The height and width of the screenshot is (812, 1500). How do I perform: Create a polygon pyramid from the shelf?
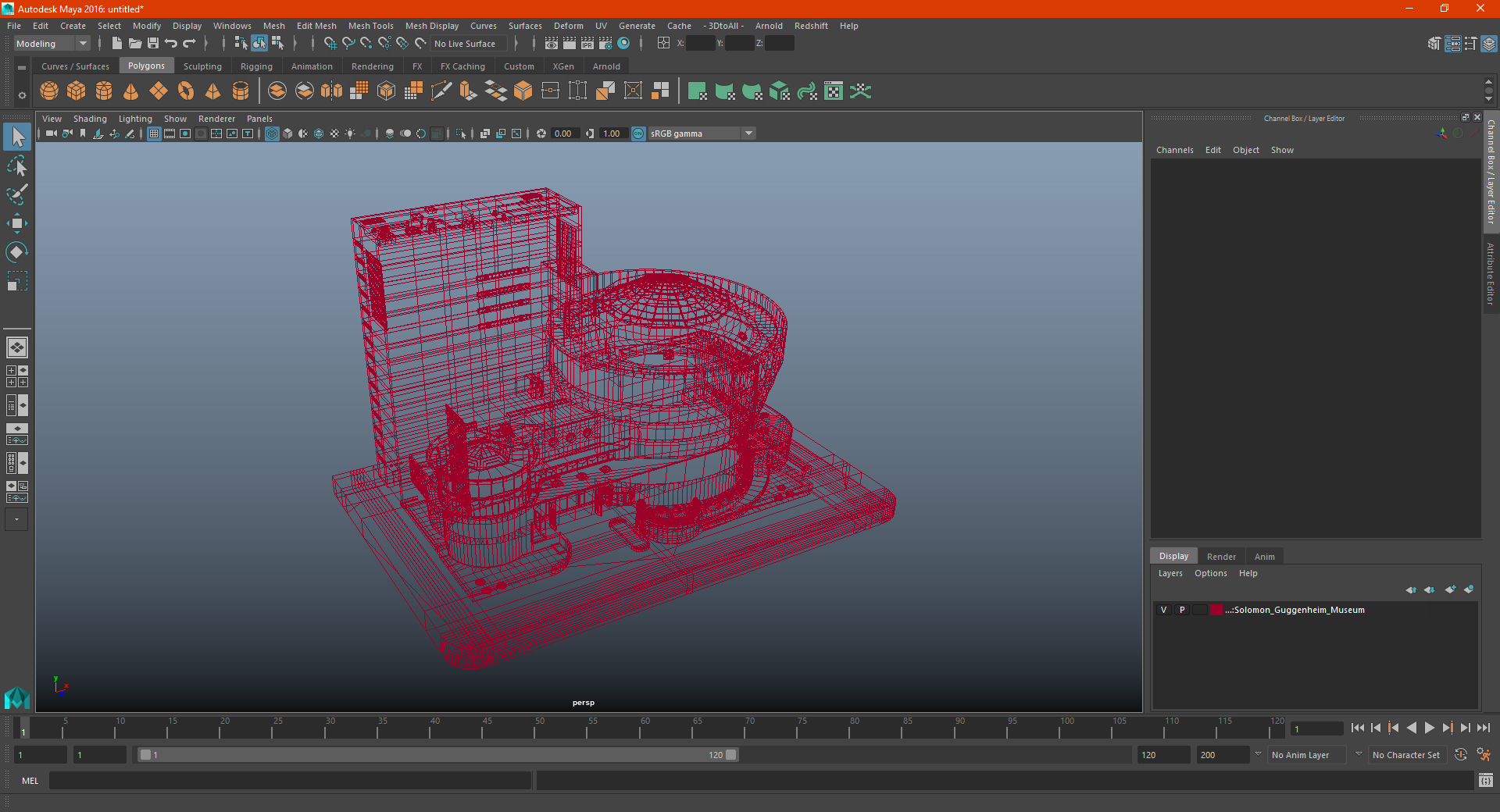click(x=212, y=91)
